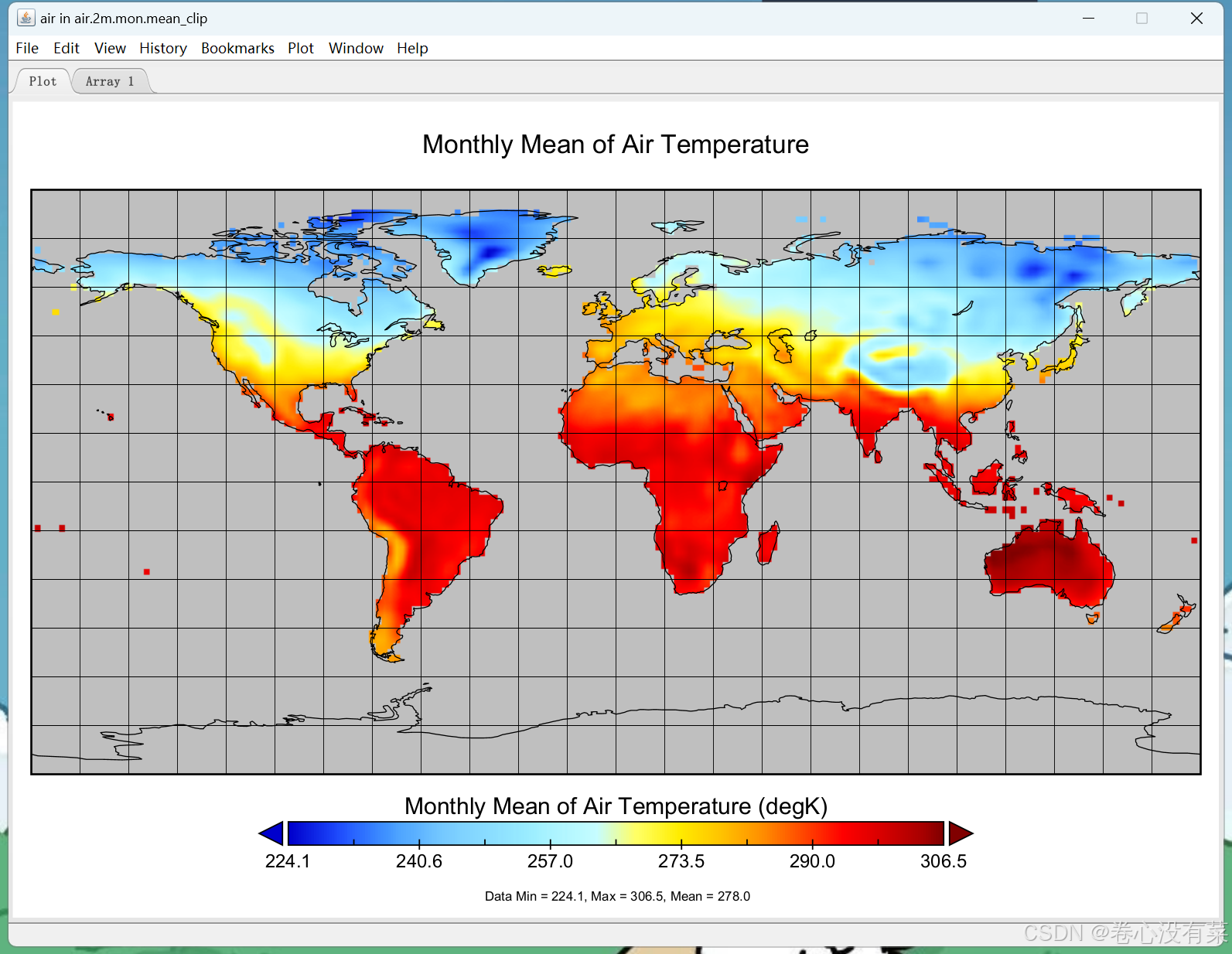
Task: Click the colorbar value 257.0
Action: pyautogui.click(x=550, y=861)
